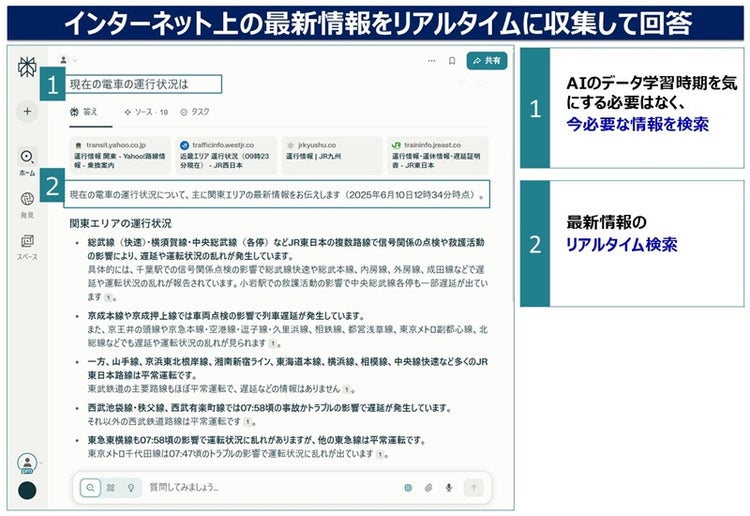Select the Labs lightbulb mode icon
The width and height of the screenshot is (750, 516).
131,488
